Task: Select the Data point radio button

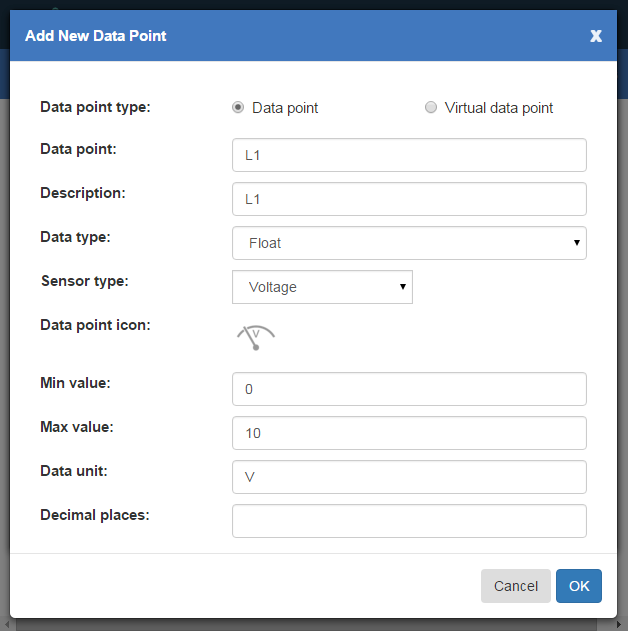Action: coord(238,108)
